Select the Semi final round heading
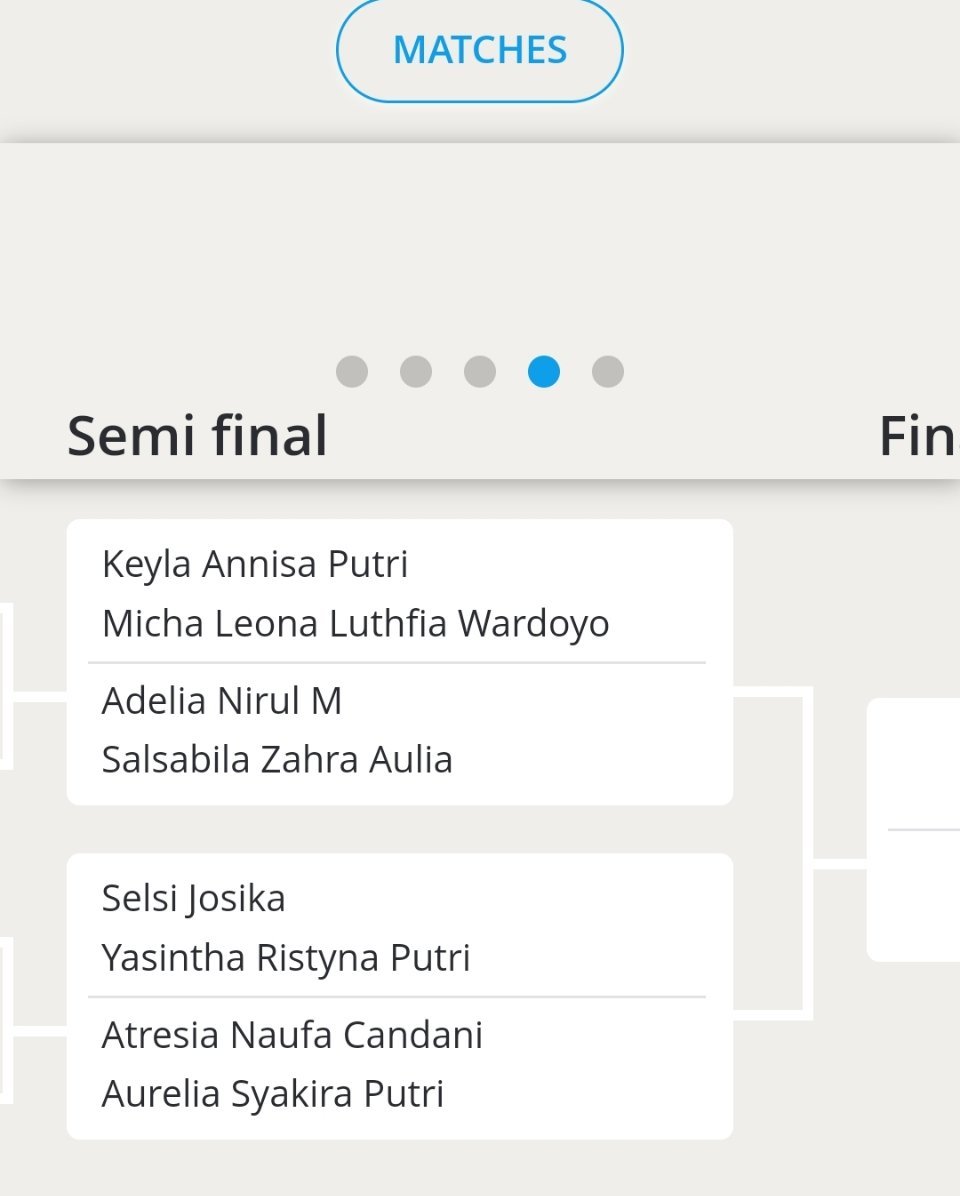Image resolution: width=960 pixels, height=1196 pixels. click(197, 436)
